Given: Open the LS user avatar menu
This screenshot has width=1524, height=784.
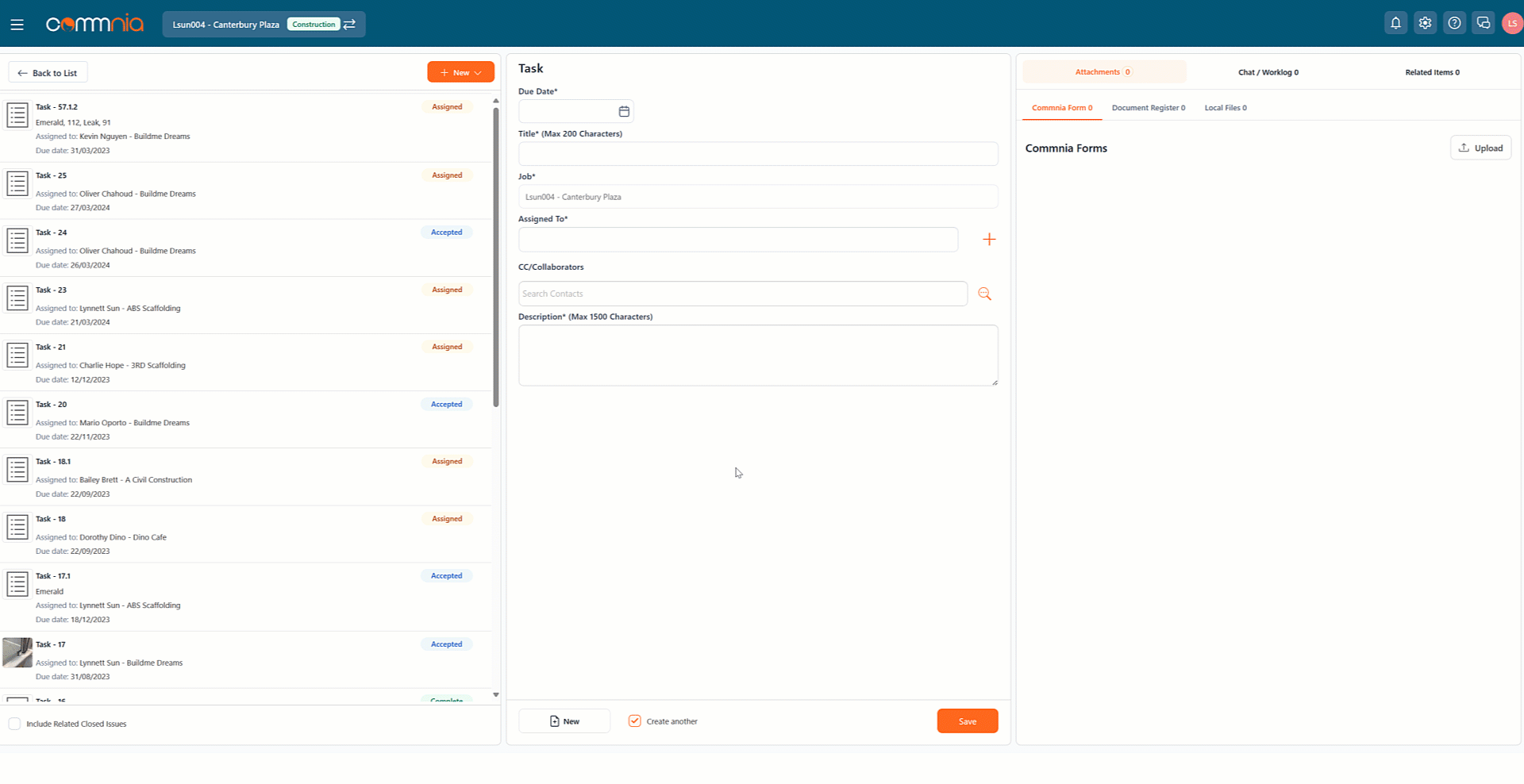Looking at the screenshot, I should click(1512, 23).
